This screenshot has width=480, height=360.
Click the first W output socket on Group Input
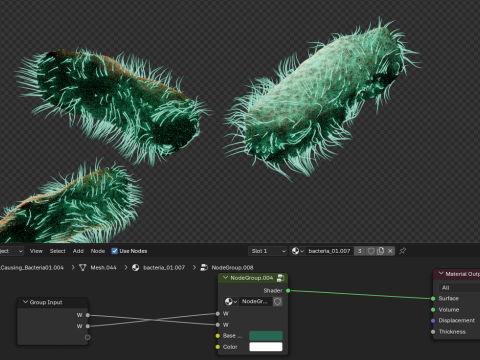pos(88,315)
